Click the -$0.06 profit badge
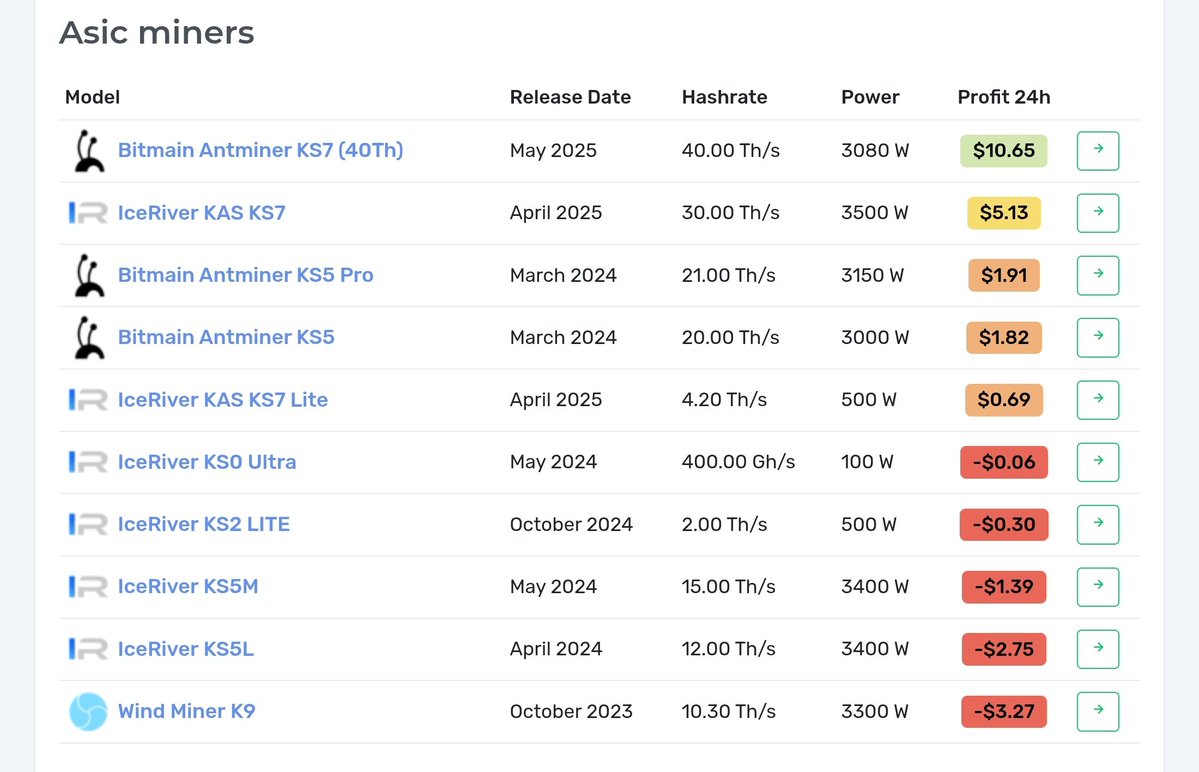The width and height of the screenshot is (1199, 772). pyautogui.click(x=1004, y=462)
